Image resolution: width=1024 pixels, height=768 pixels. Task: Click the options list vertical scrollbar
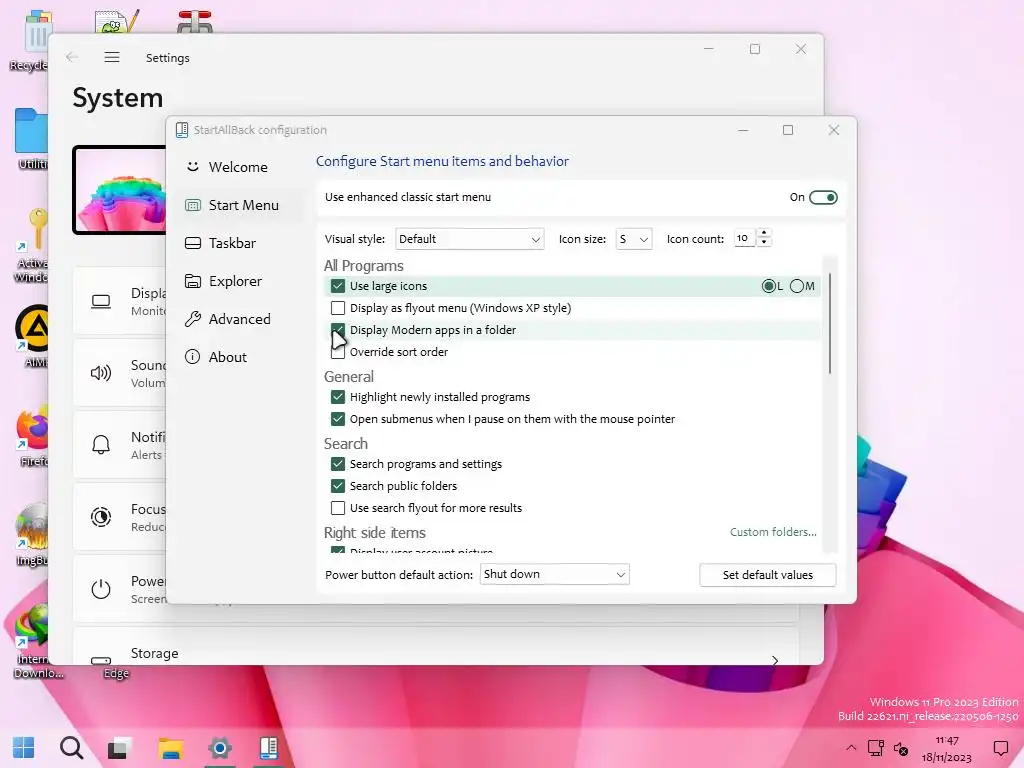829,324
